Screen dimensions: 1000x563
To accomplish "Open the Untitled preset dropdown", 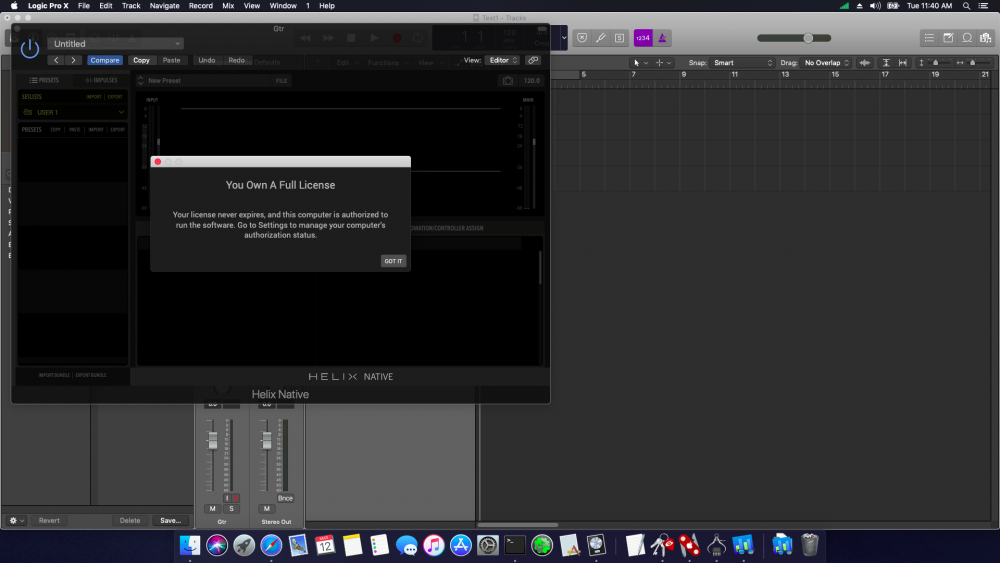I will 115,43.
